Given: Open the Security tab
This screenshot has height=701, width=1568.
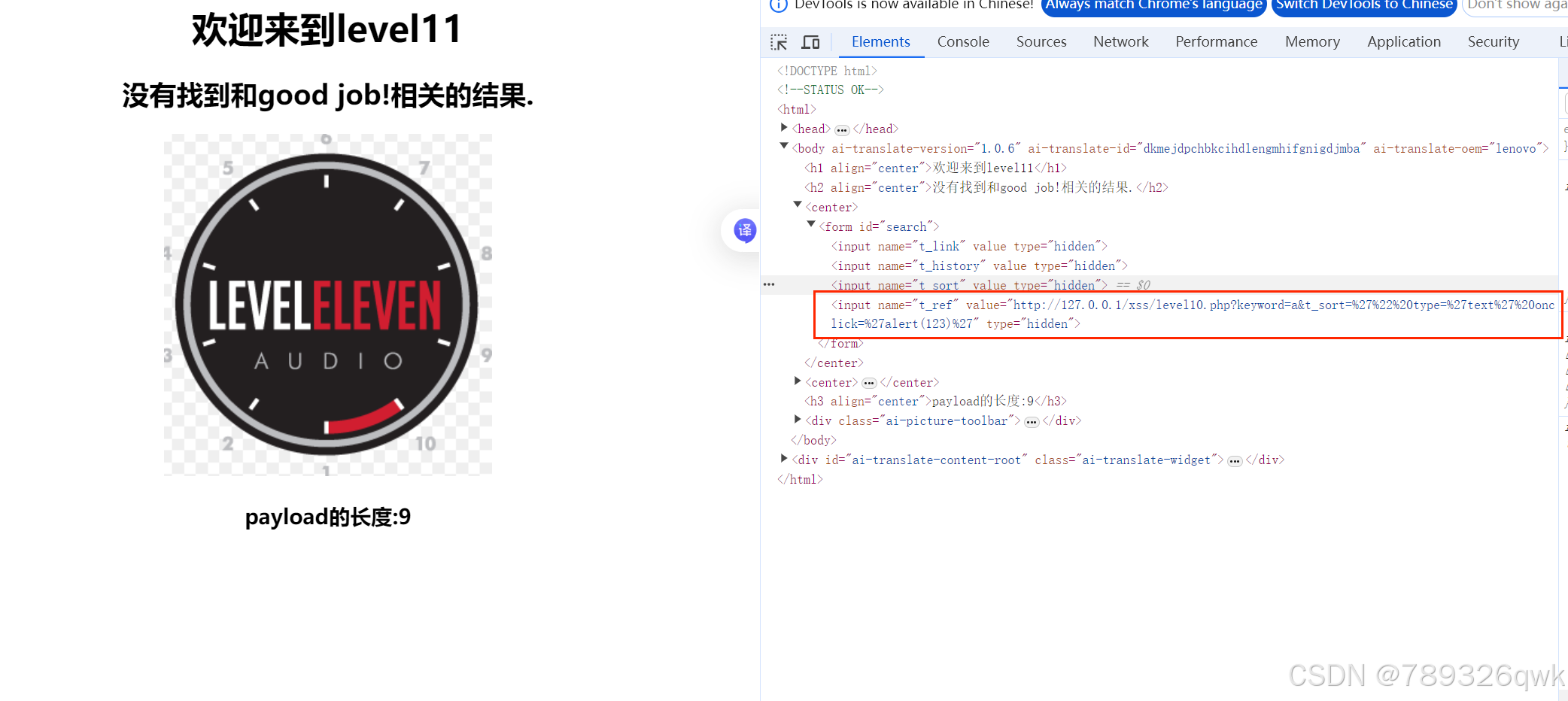Looking at the screenshot, I should pyautogui.click(x=1494, y=42).
